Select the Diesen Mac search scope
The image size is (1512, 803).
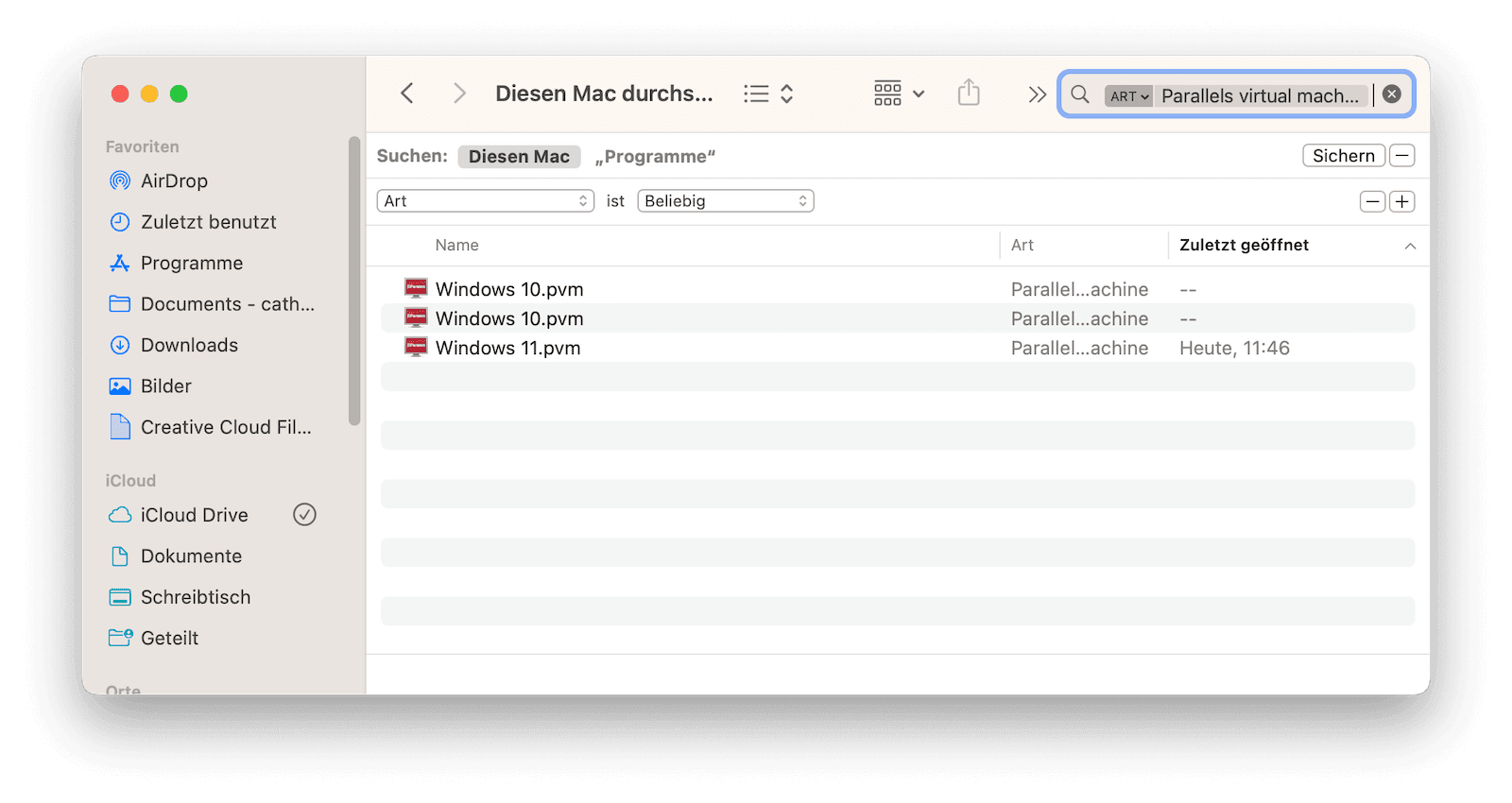point(519,156)
